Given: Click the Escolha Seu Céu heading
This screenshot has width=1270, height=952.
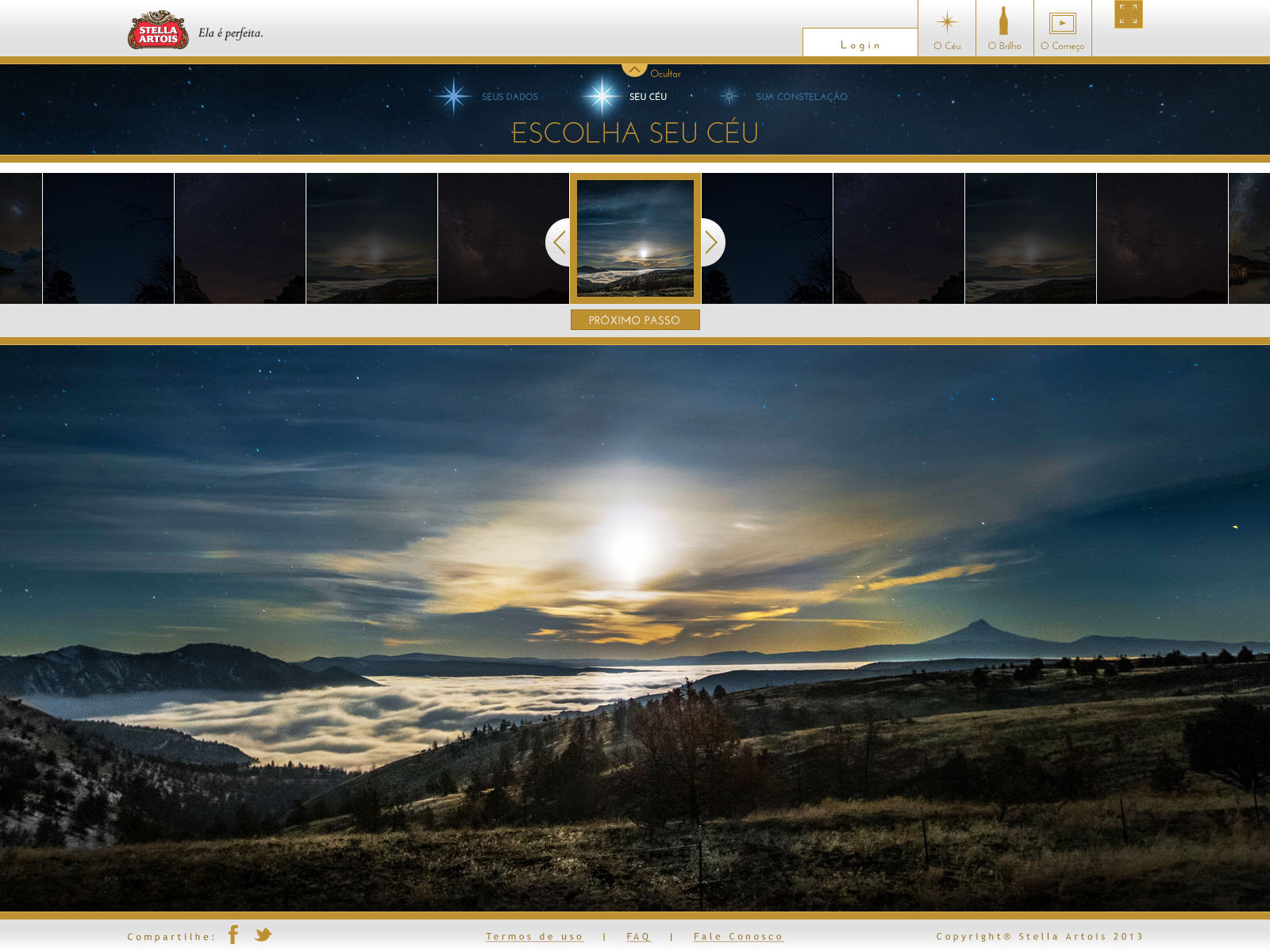Looking at the screenshot, I should [x=635, y=132].
